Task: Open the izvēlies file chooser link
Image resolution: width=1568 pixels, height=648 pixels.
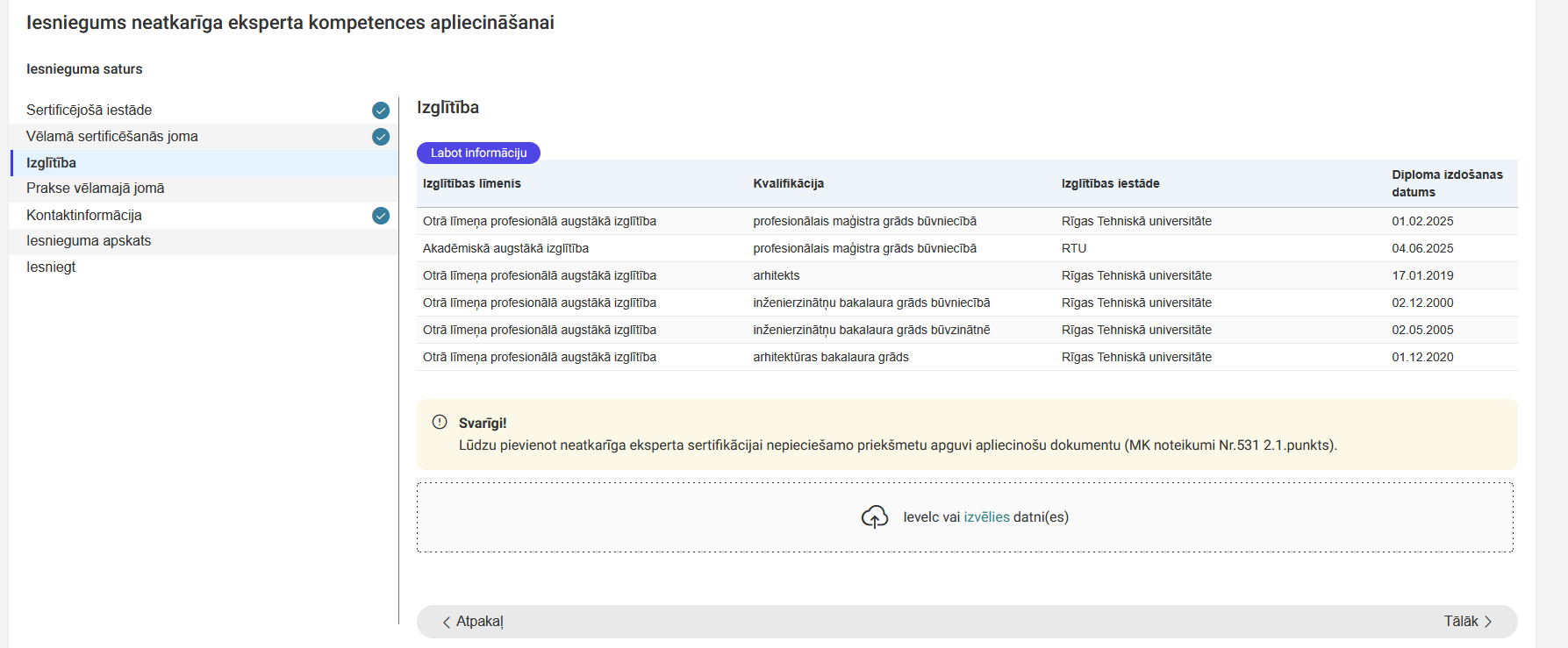Action: click(x=986, y=517)
